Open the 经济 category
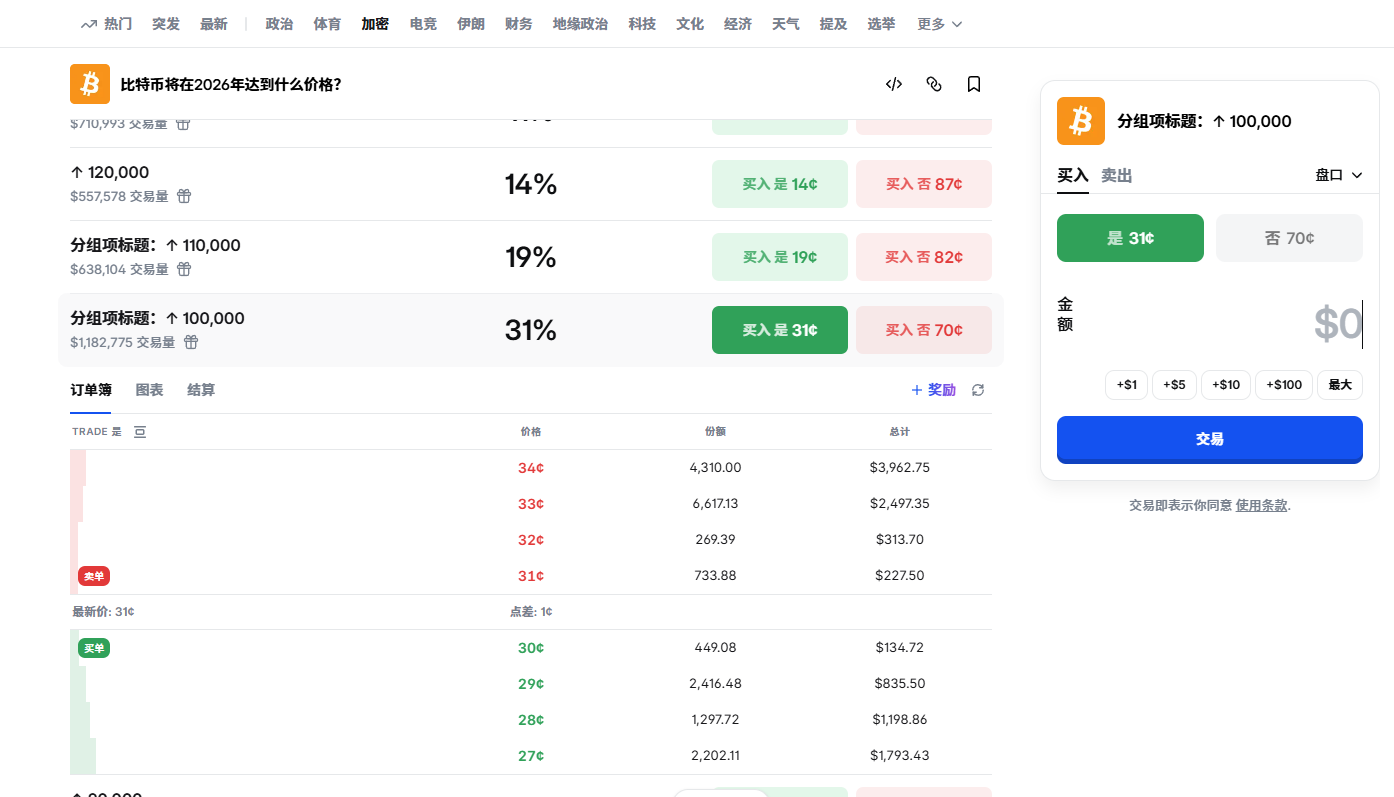The height and width of the screenshot is (797, 1394). tap(738, 24)
